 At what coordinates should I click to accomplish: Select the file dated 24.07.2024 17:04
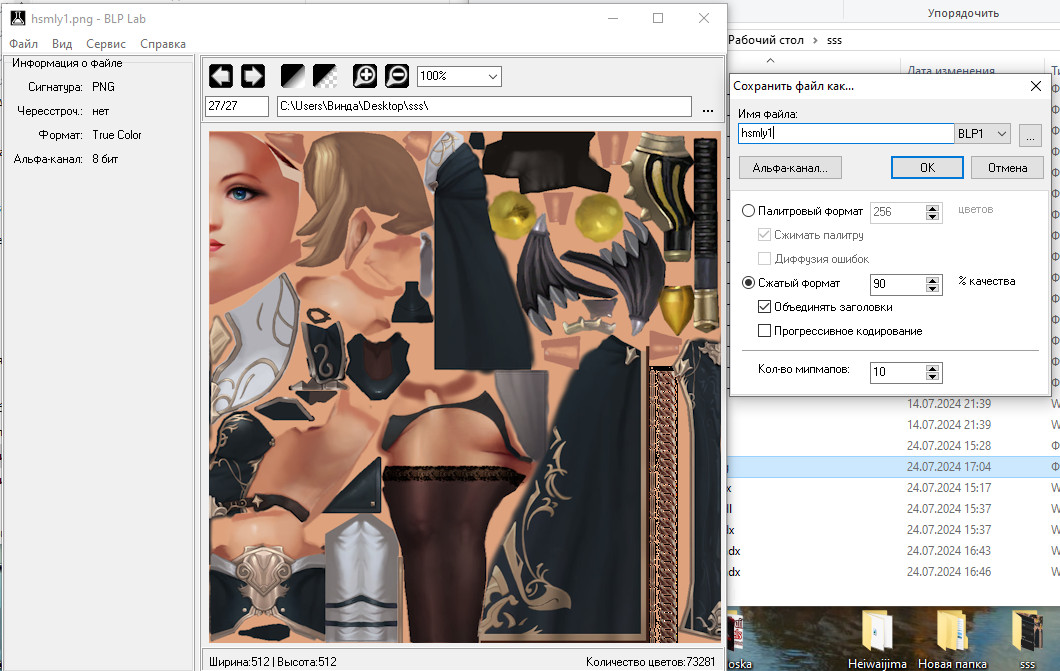(x=948, y=466)
